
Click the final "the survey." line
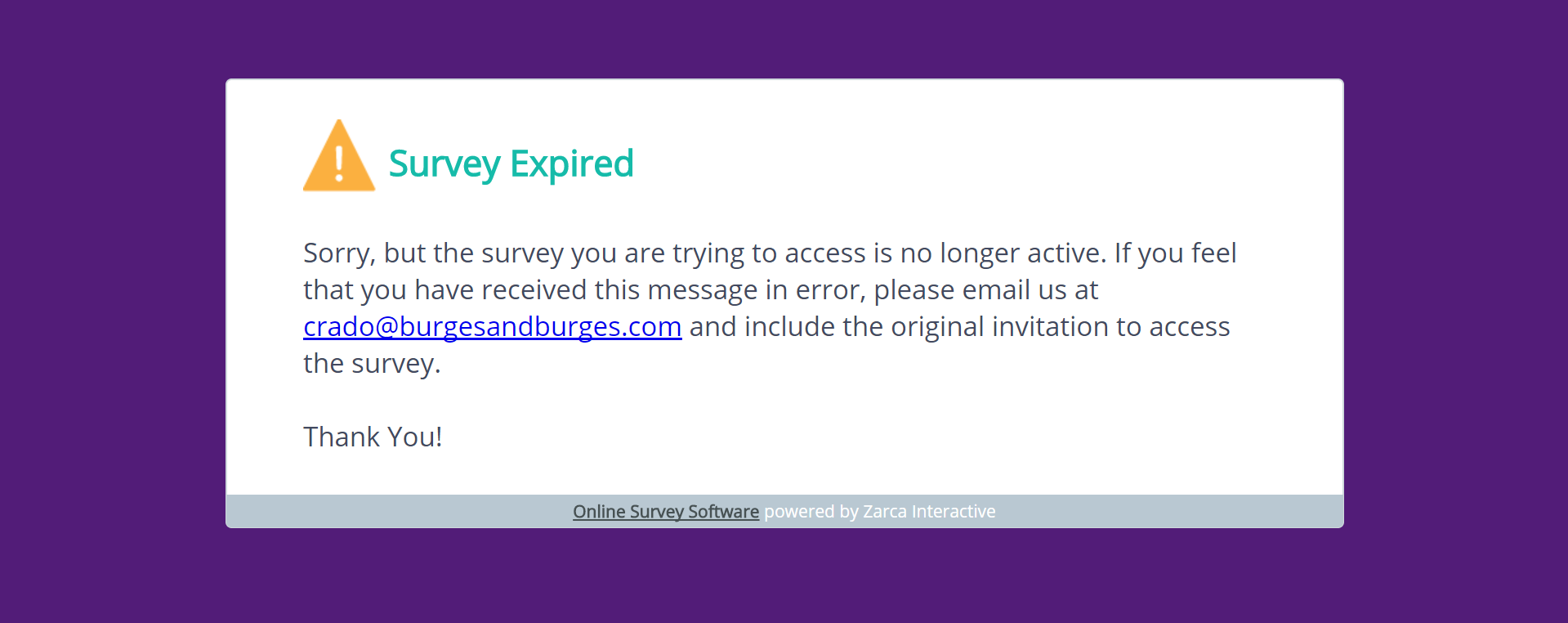(372, 364)
